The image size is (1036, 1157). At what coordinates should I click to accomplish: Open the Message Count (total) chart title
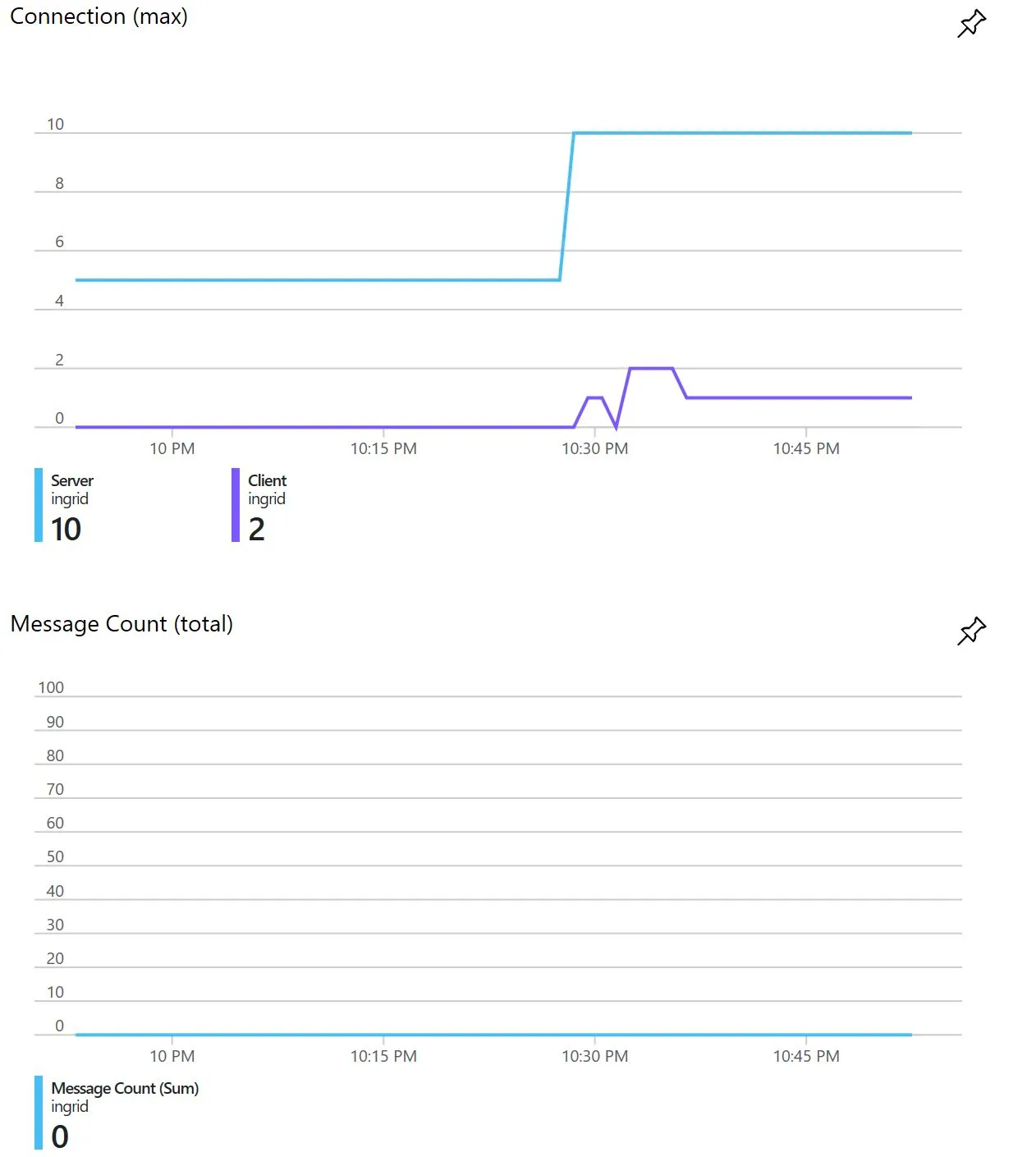click(x=121, y=624)
